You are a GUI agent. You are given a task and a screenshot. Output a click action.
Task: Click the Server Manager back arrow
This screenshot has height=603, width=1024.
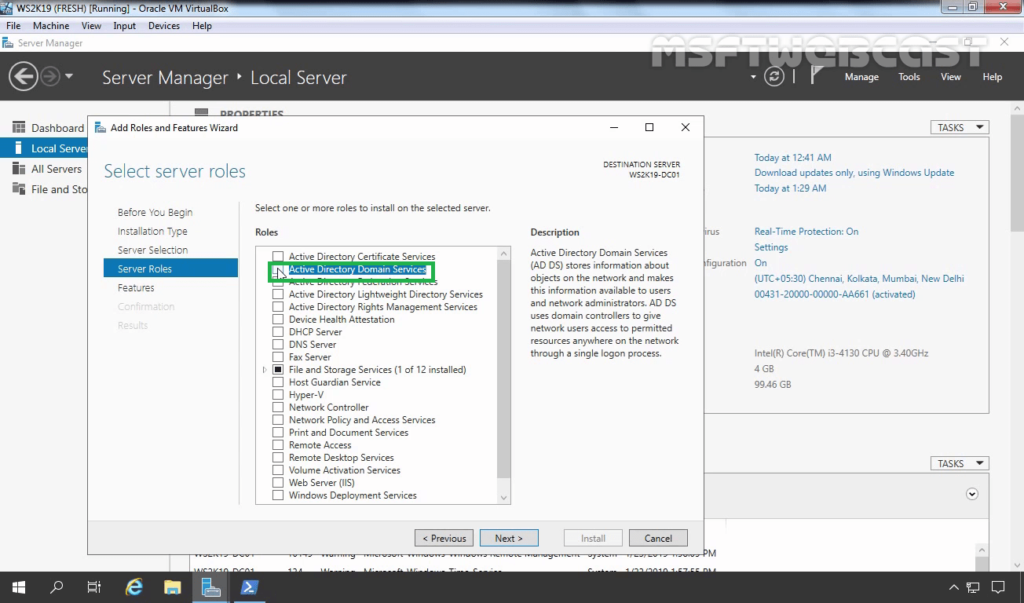(x=23, y=76)
